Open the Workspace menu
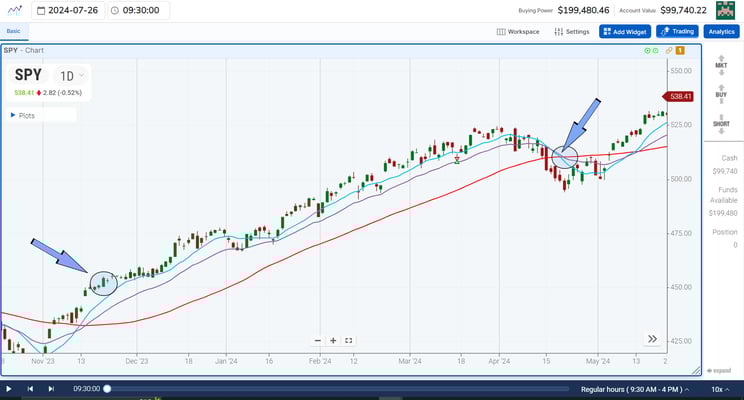Screen dimensions: 744x400 coord(518,31)
